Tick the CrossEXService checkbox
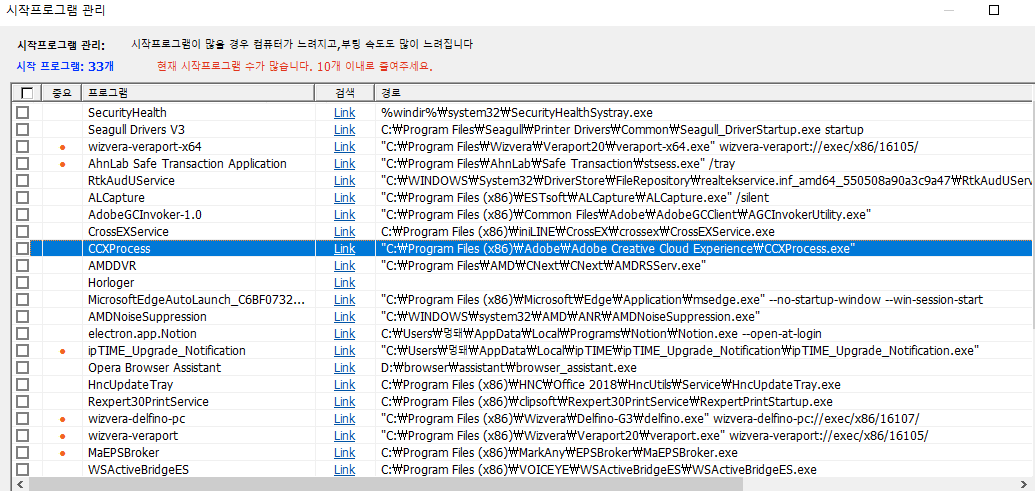Viewport: 1035px width, 491px height. (23, 232)
